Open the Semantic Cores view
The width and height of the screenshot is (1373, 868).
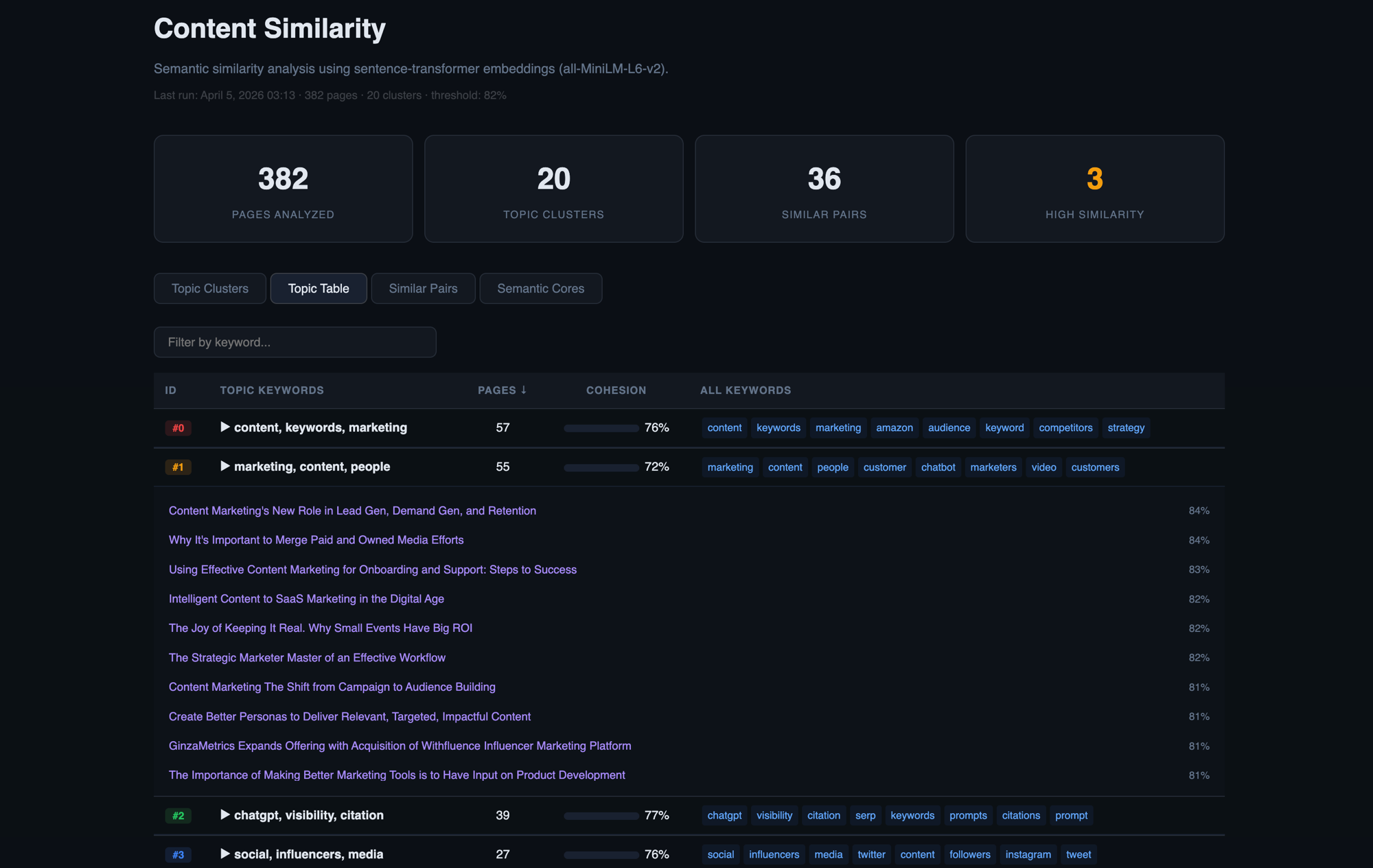click(x=540, y=288)
